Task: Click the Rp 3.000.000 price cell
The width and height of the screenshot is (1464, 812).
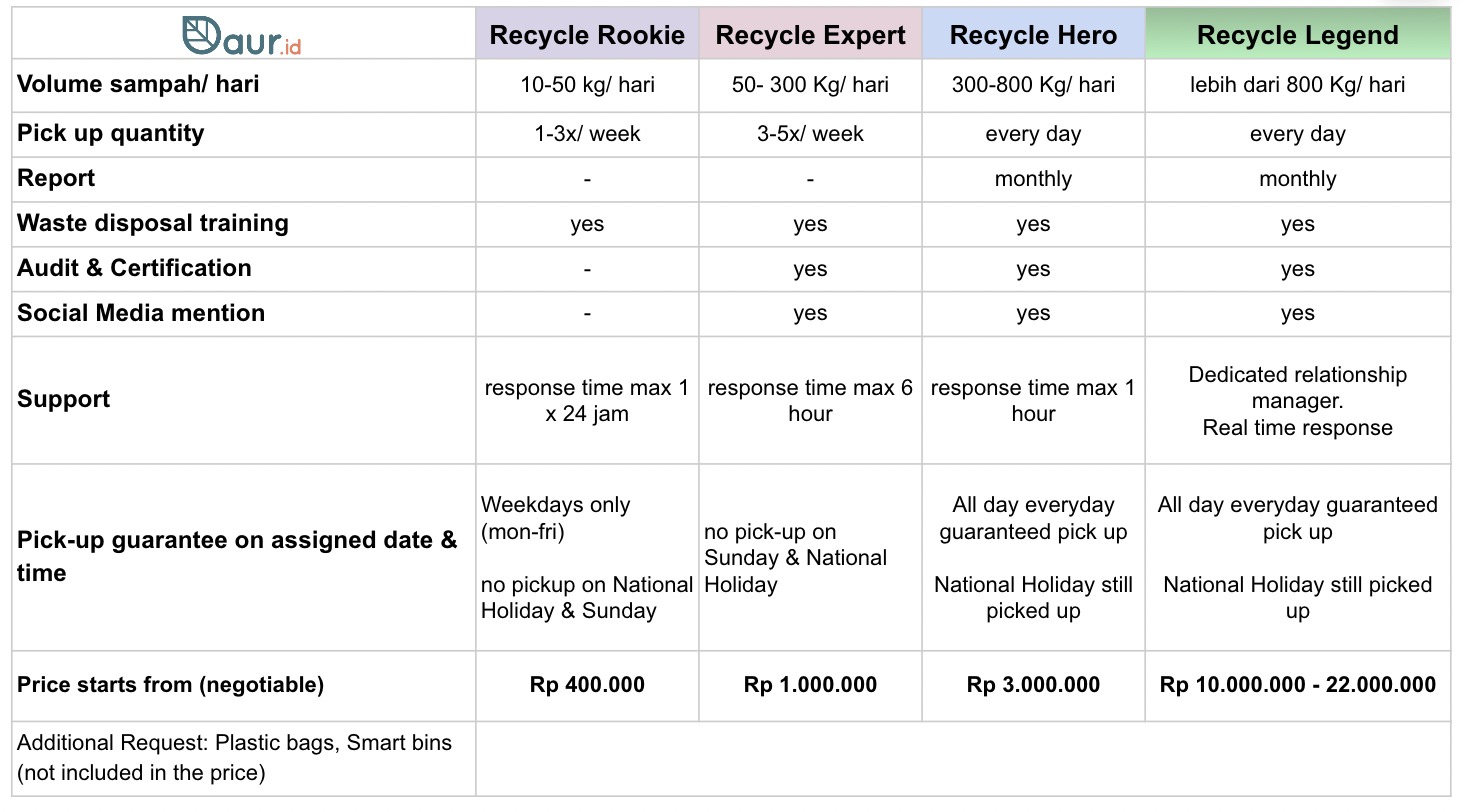Action: [1033, 685]
